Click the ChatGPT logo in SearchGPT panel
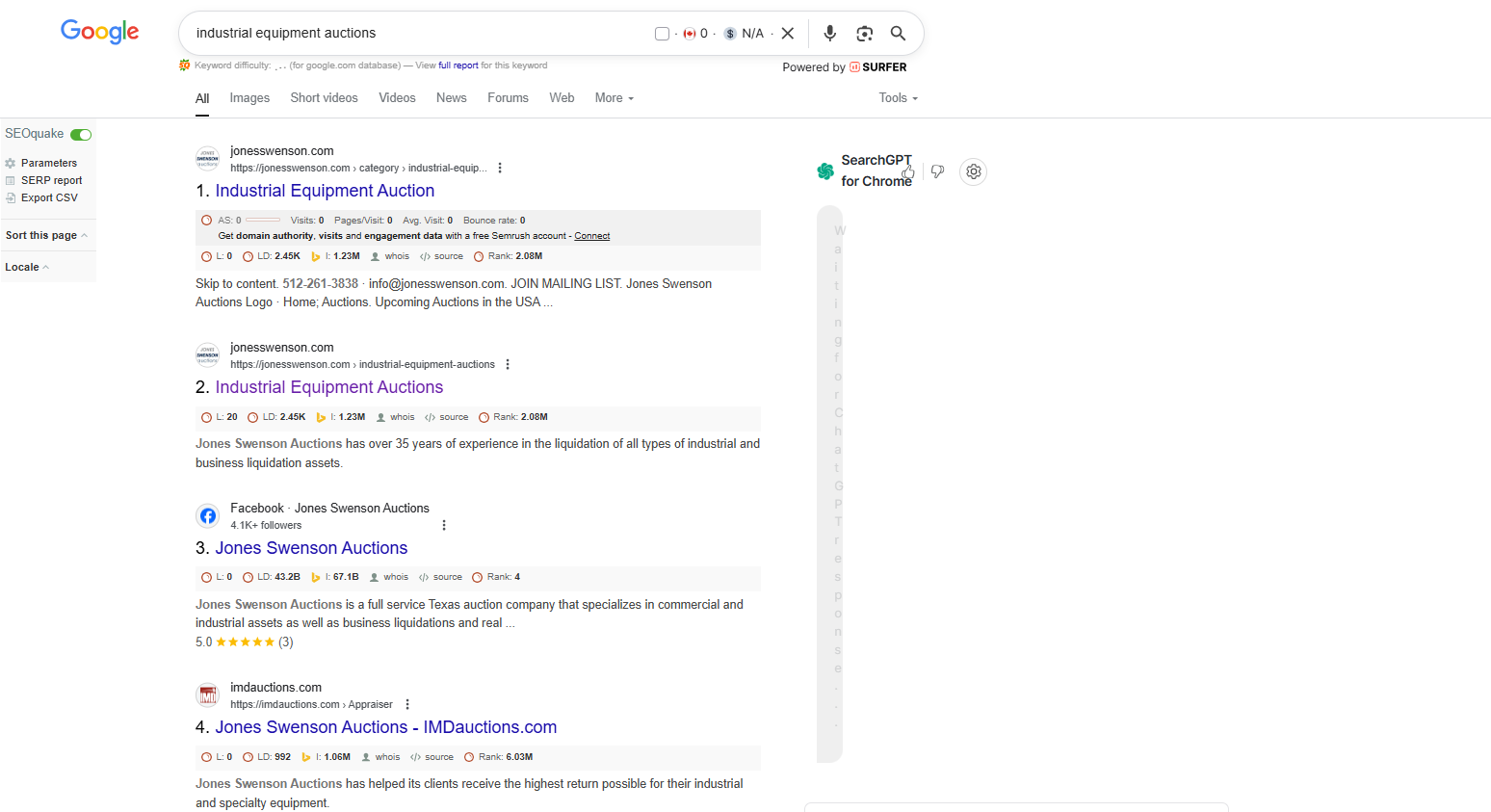1491x812 pixels. click(825, 171)
